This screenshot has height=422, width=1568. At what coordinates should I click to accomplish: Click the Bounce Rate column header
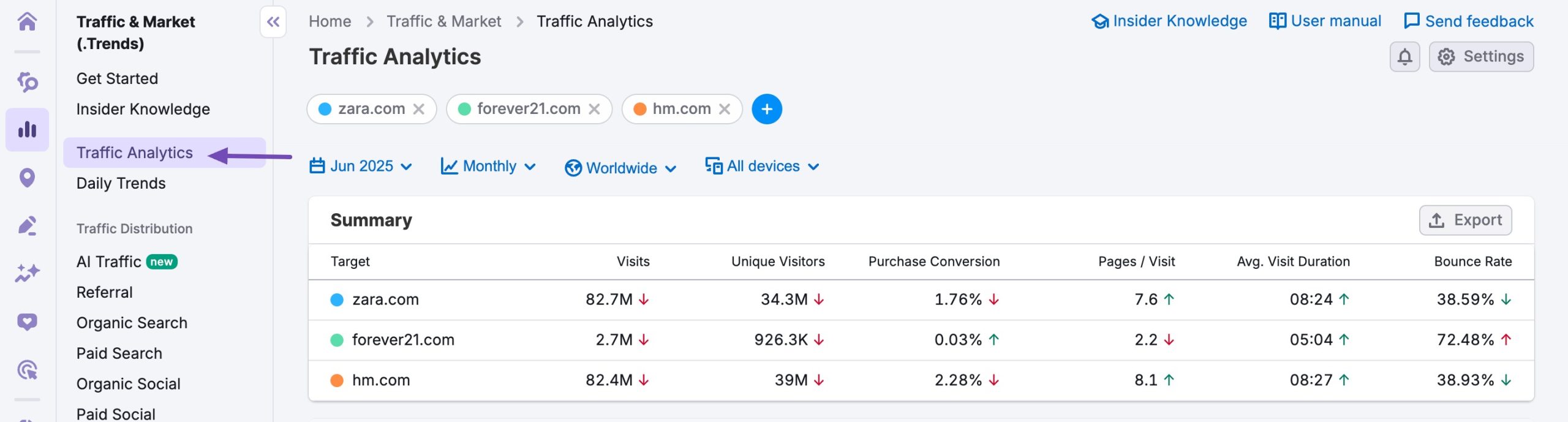[1473, 262]
